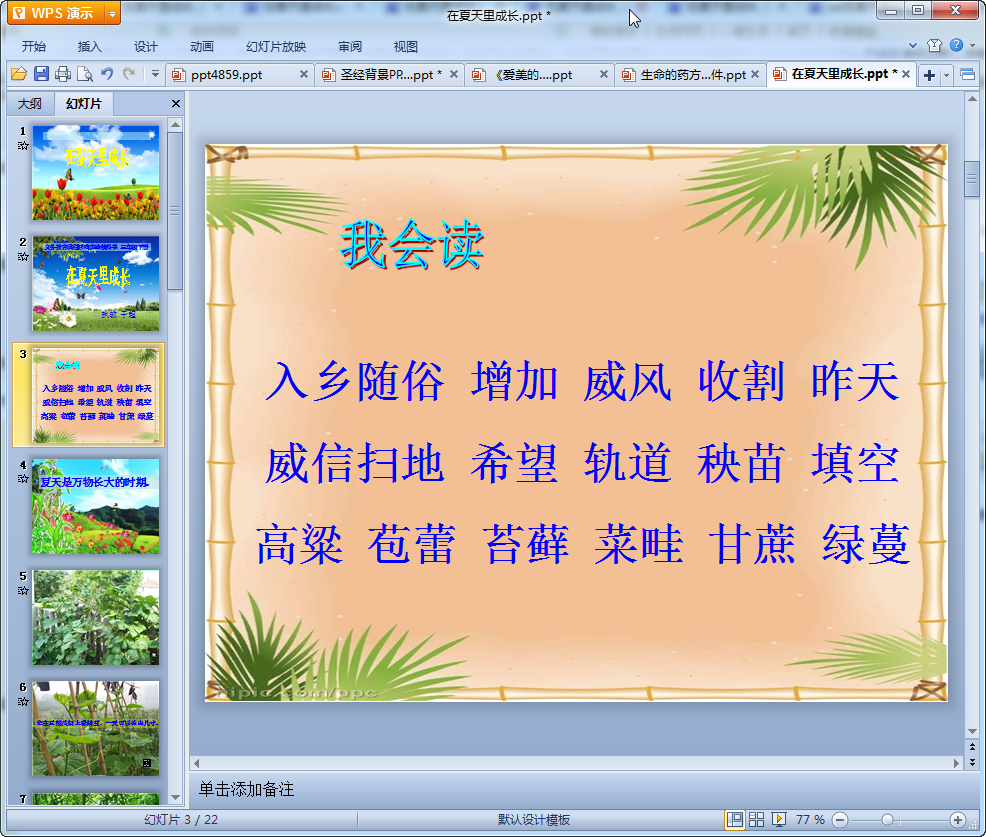The height and width of the screenshot is (837, 986).
Task: Open help with the question mark icon
Action: click(956, 45)
